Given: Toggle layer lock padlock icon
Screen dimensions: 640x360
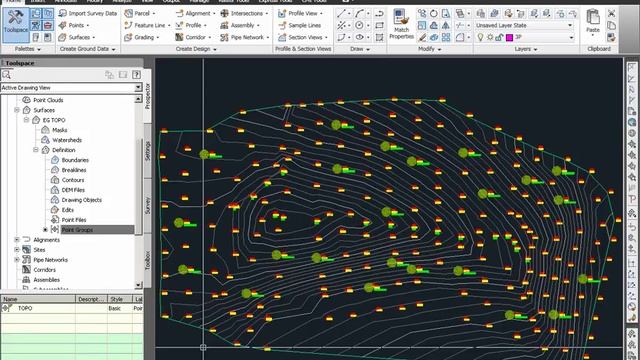Looking at the screenshot, I should [499, 38].
